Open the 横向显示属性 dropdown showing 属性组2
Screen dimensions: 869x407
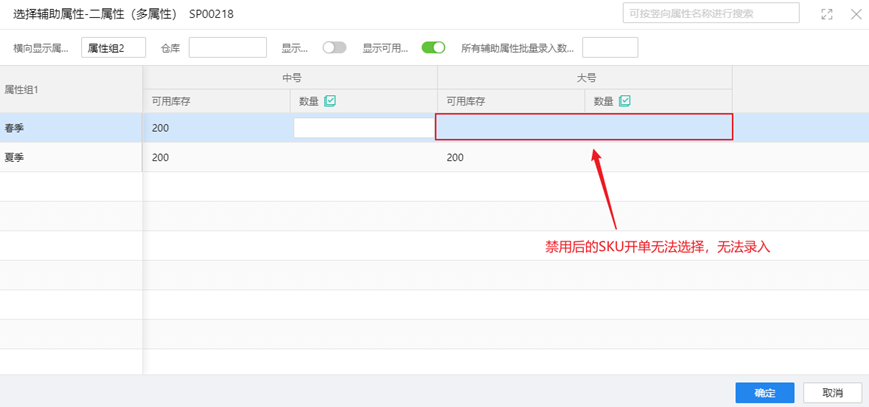click(113, 48)
